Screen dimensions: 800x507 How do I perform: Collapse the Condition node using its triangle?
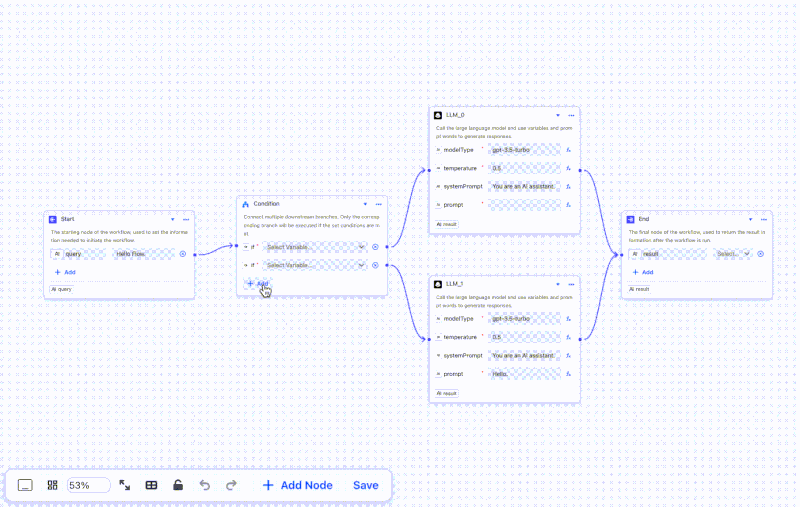pyautogui.click(x=365, y=204)
